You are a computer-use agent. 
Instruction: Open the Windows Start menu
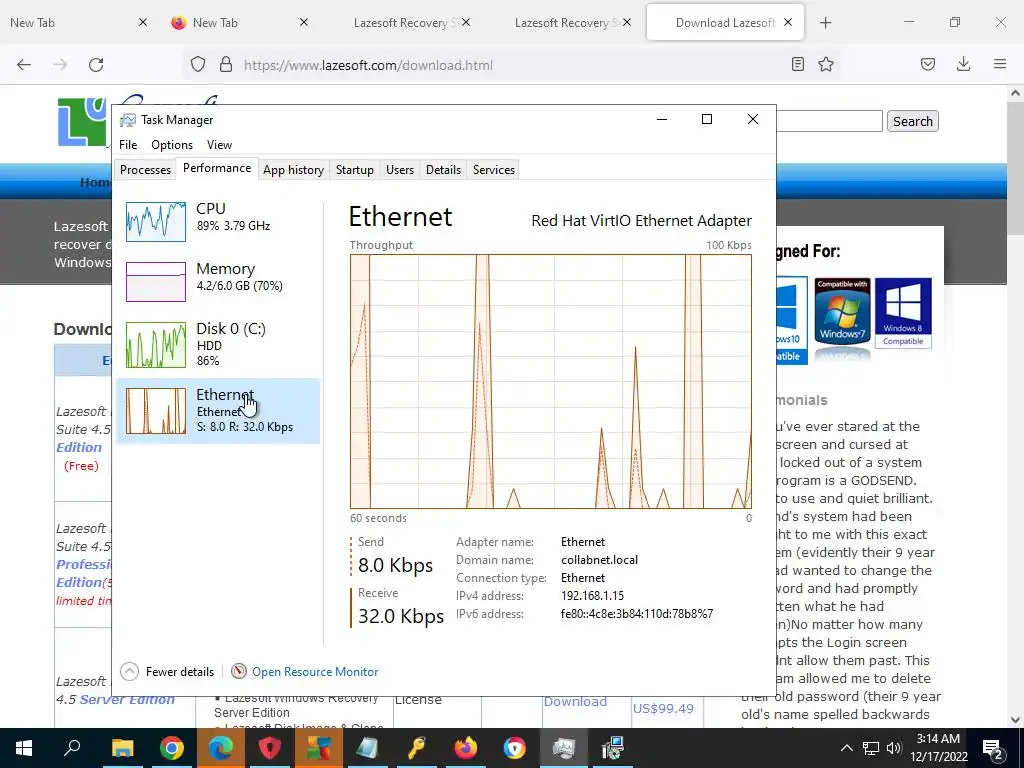click(x=24, y=748)
